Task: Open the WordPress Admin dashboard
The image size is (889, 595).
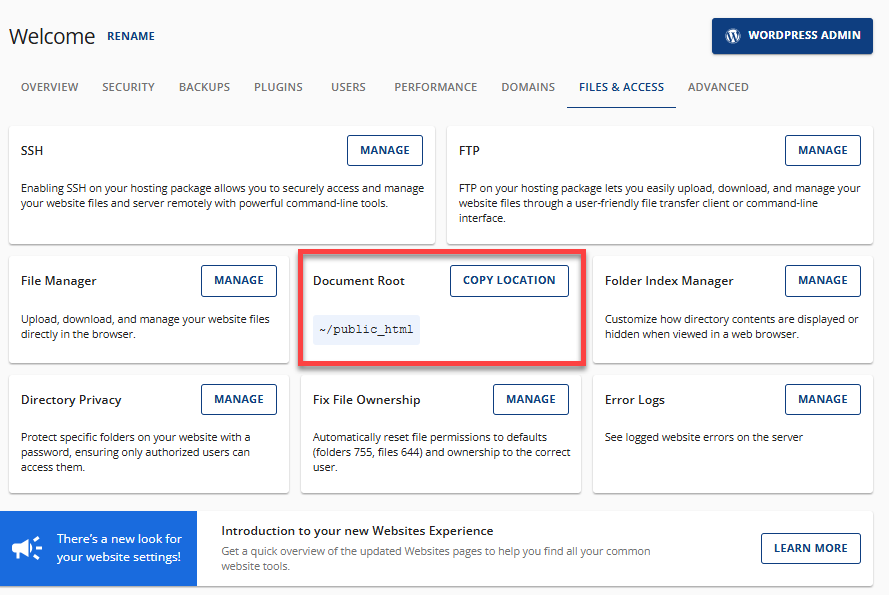Action: [792, 35]
